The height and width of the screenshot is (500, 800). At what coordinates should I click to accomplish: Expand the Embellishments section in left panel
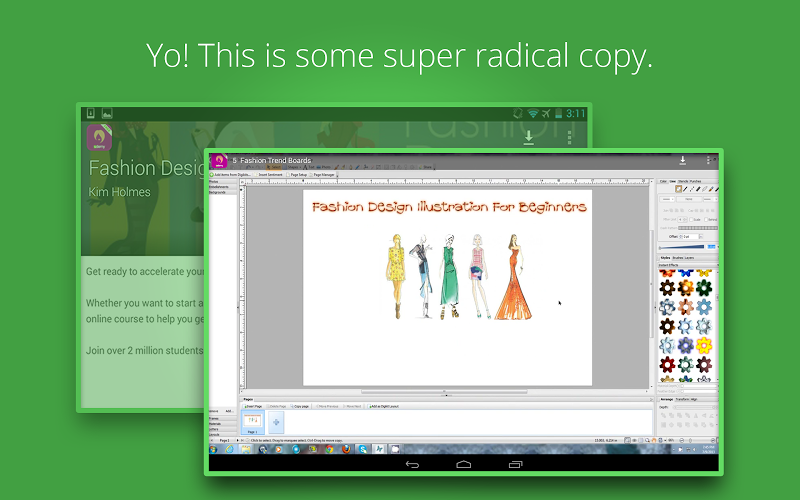218,187
